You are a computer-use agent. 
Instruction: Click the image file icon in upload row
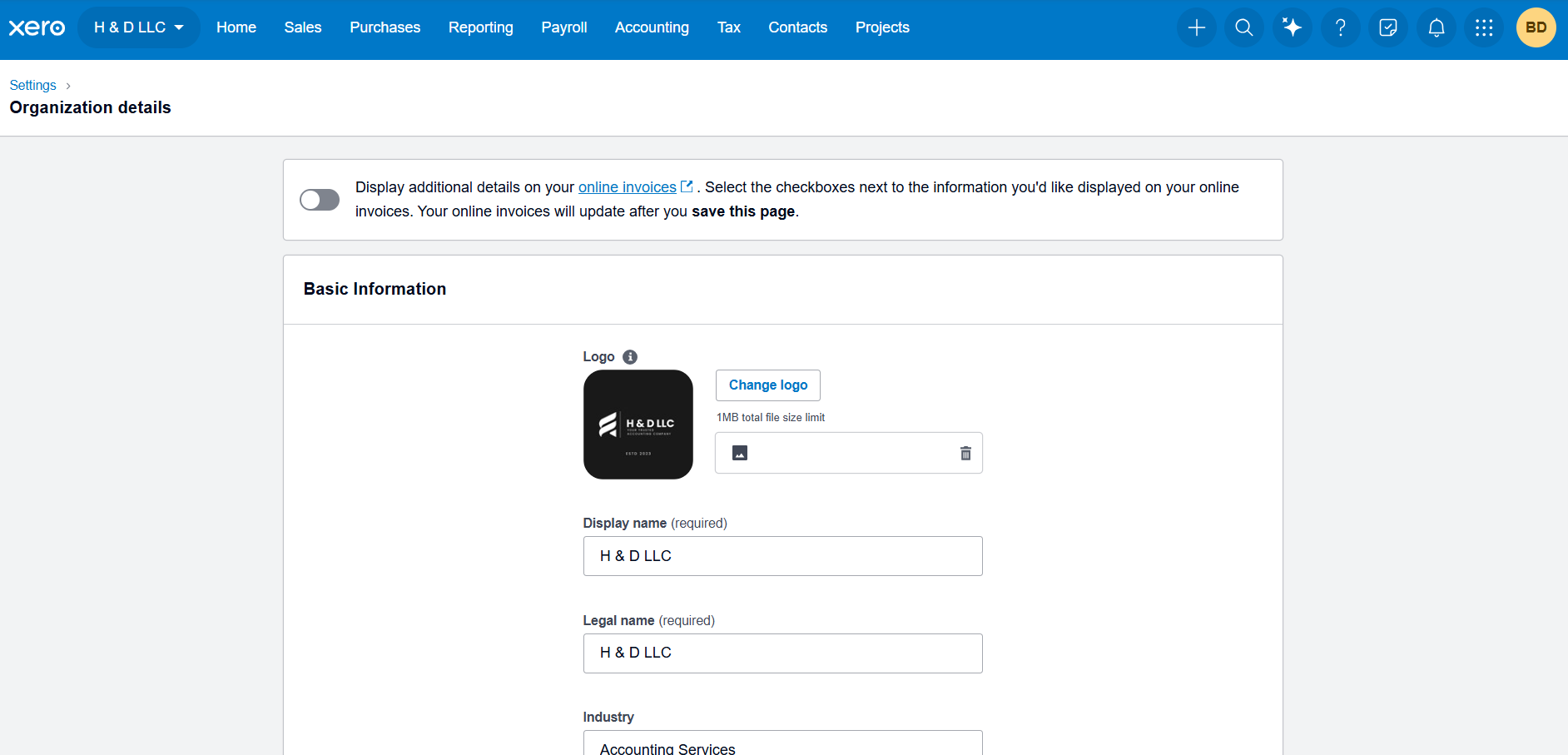click(x=740, y=453)
